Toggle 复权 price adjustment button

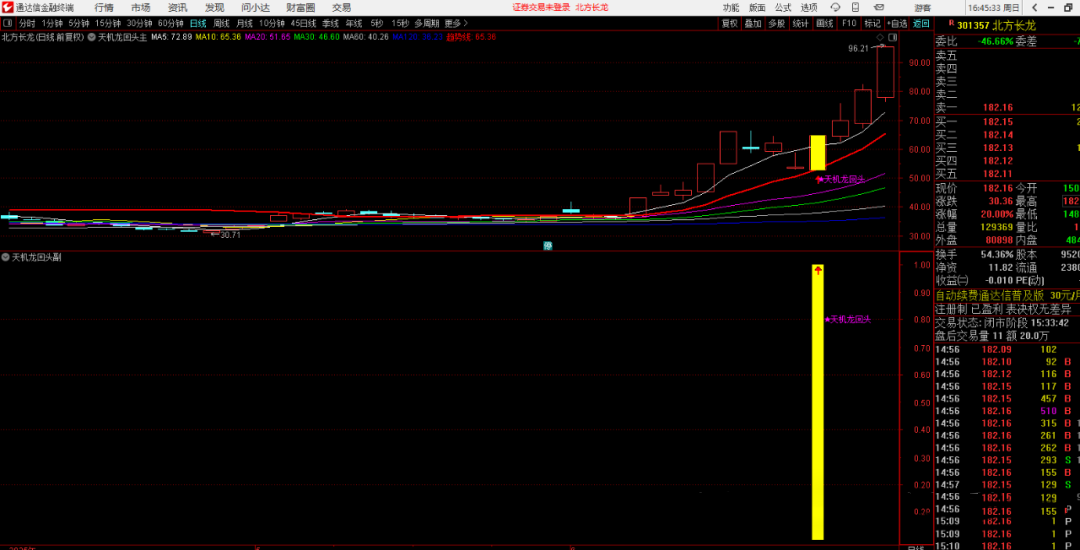729,23
